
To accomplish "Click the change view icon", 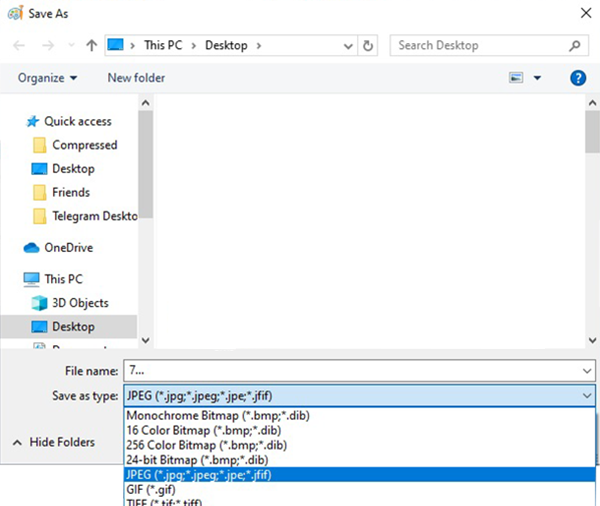I will [x=516, y=78].
